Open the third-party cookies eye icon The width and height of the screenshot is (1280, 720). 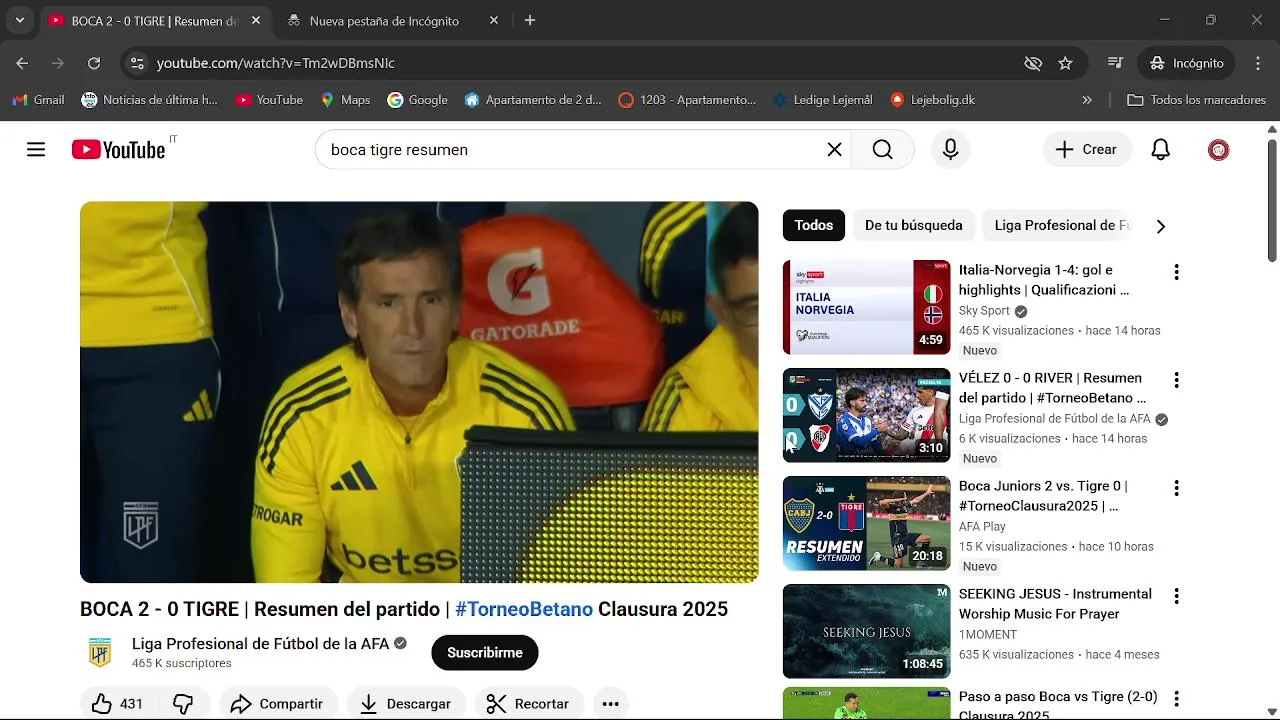(1033, 63)
